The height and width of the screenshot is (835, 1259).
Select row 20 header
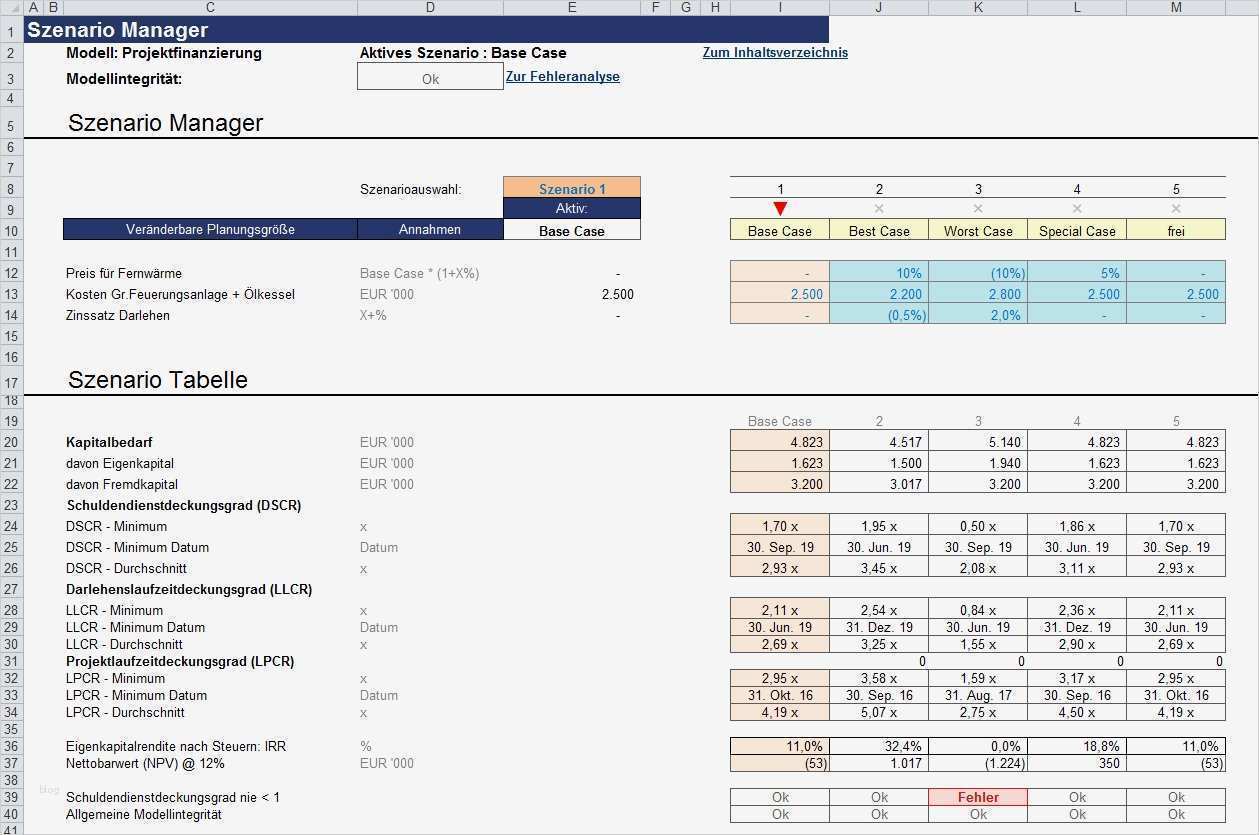coord(11,442)
